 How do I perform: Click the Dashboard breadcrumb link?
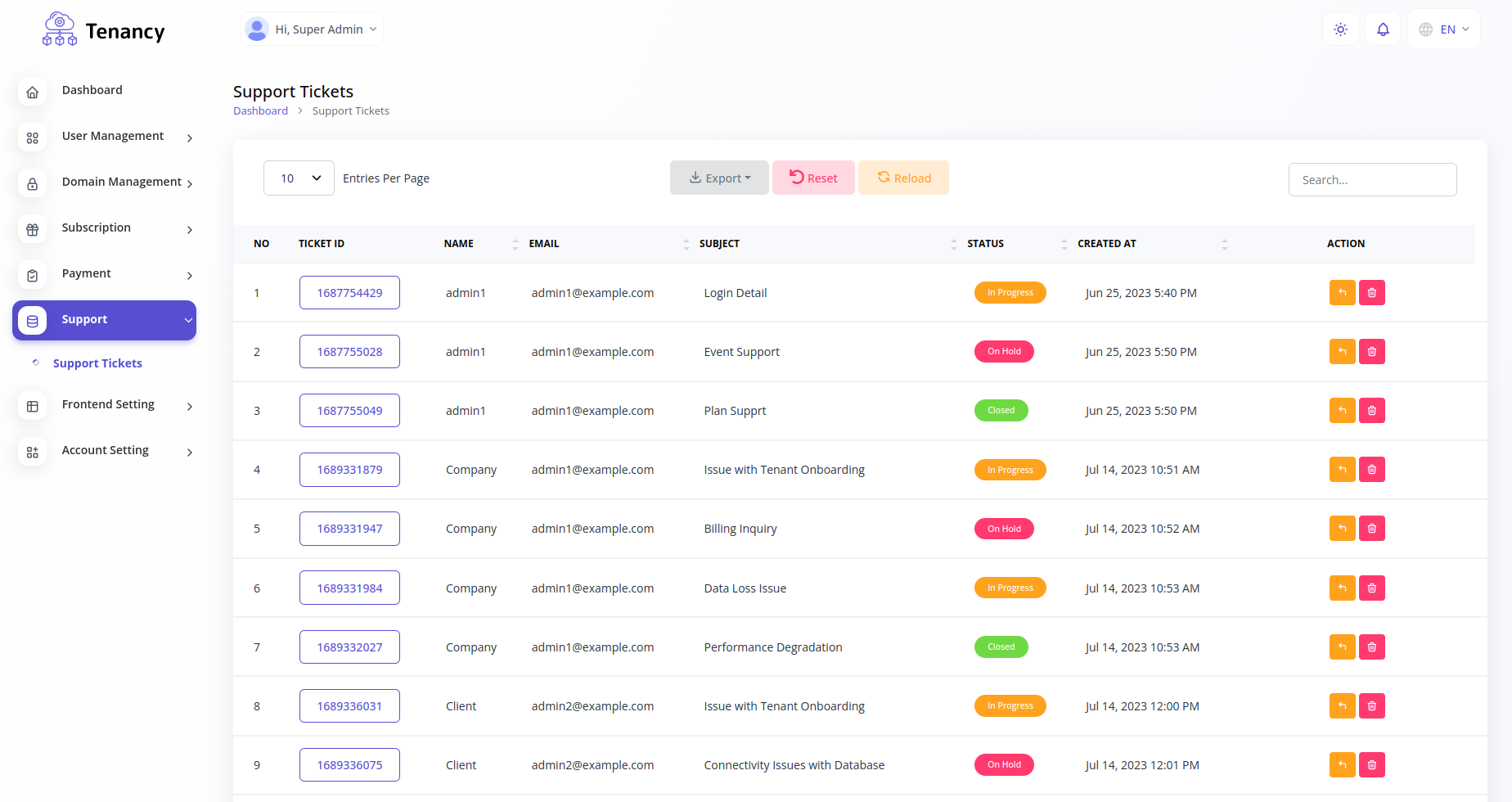tap(260, 110)
